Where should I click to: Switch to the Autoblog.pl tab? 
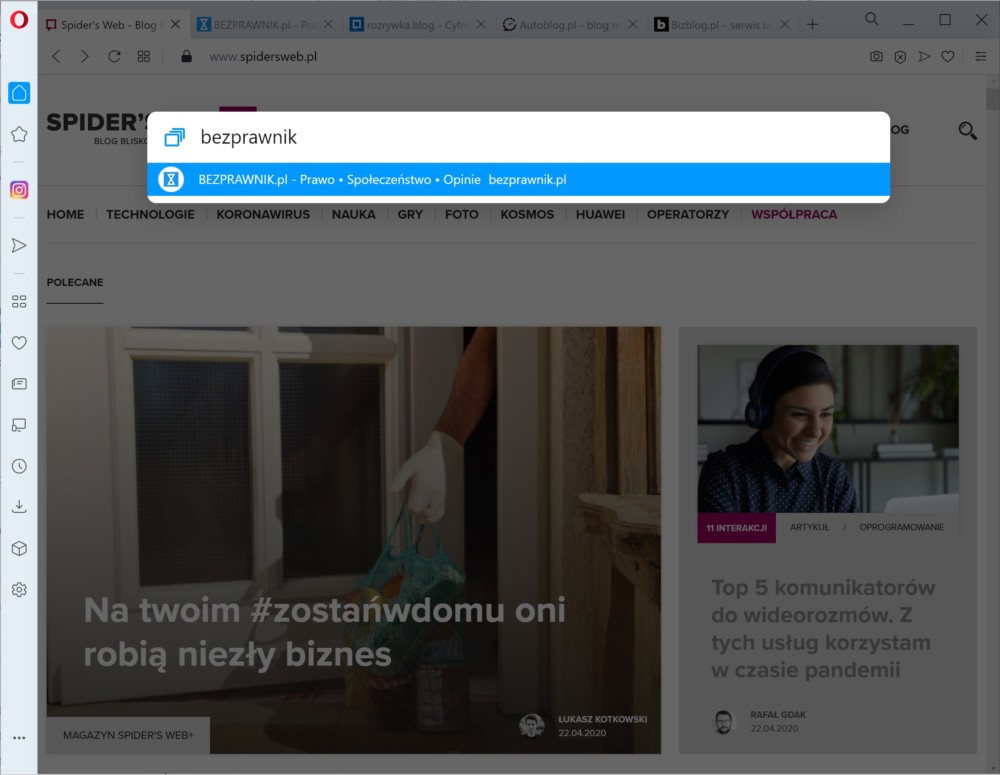(570, 25)
